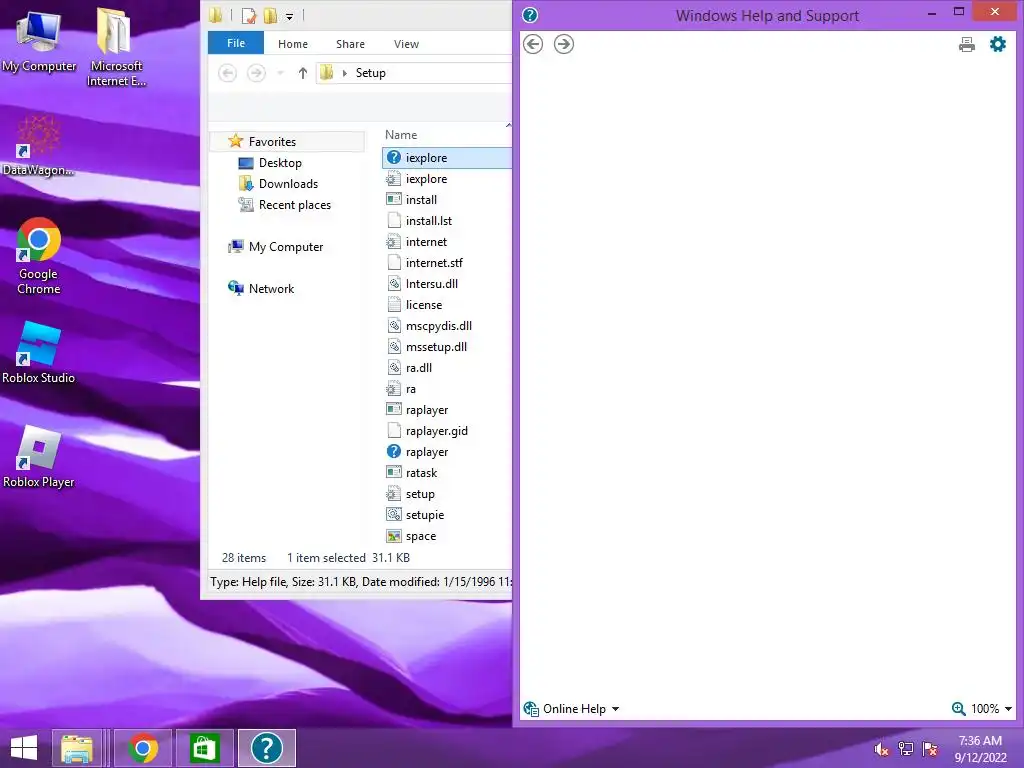Open the Windows Start button
This screenshot has width=1024, height=768.
pos(24,748)
